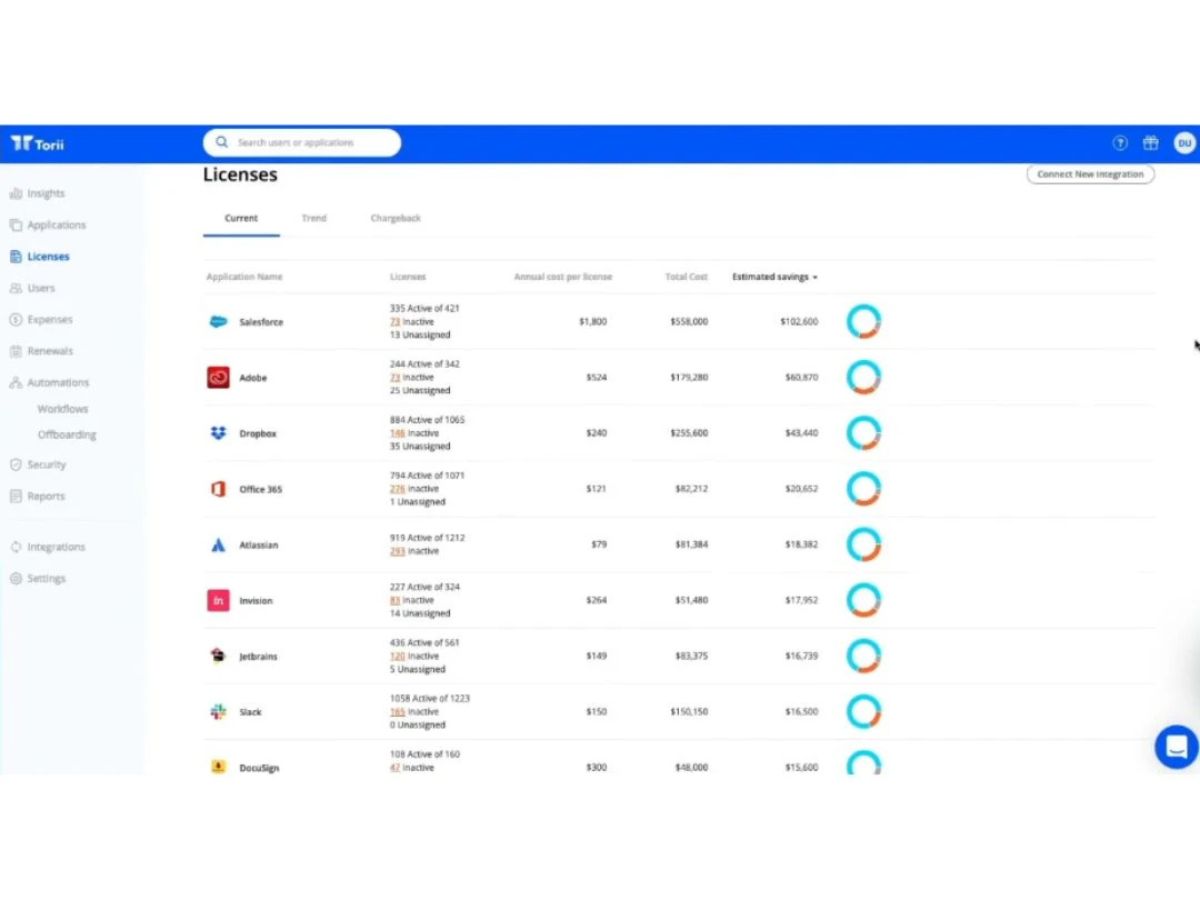Click the Connect New Integration button
This screenshot has width=1200, height=900.
pos(1090,174)
